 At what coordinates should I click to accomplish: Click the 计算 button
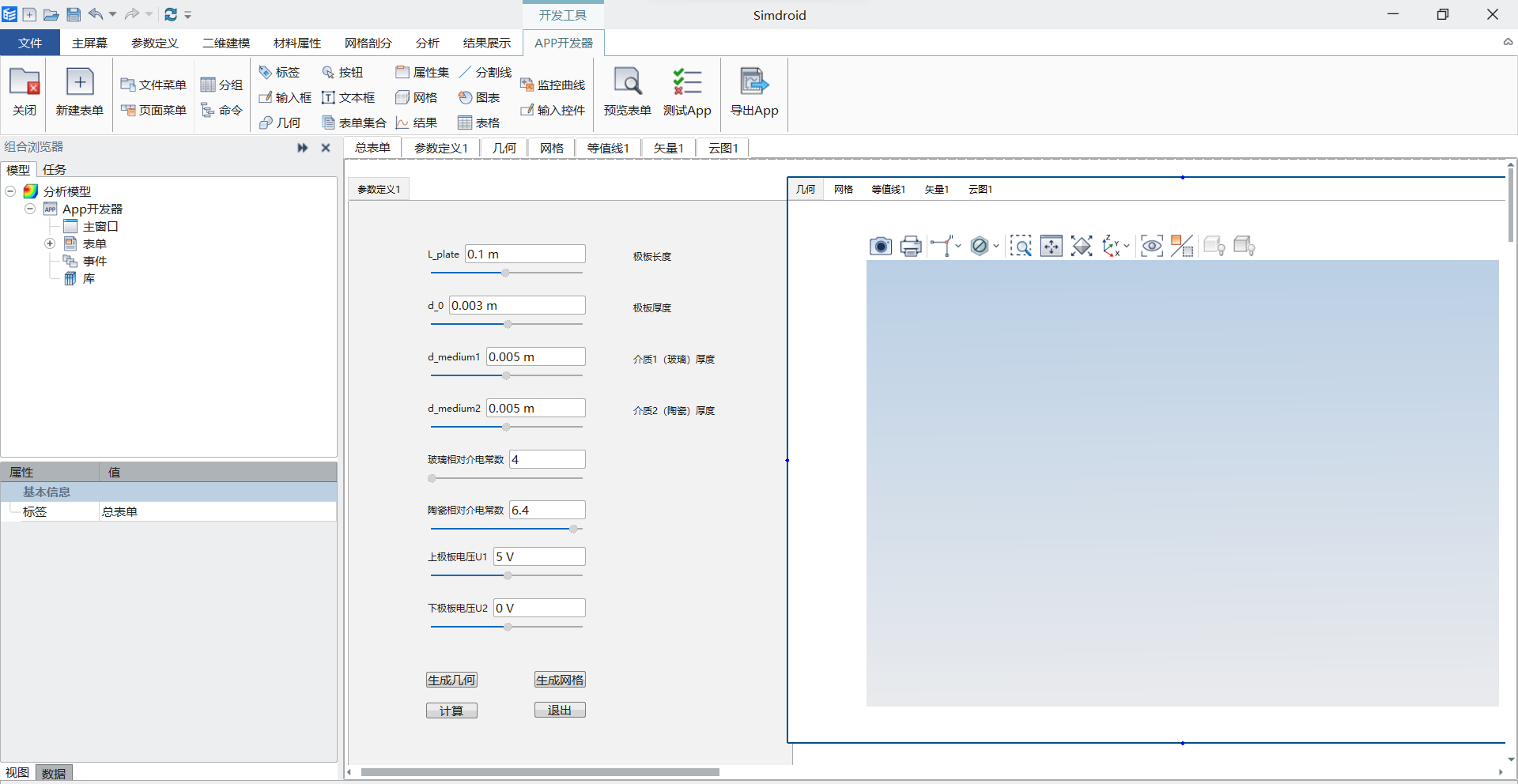[451, 710]
